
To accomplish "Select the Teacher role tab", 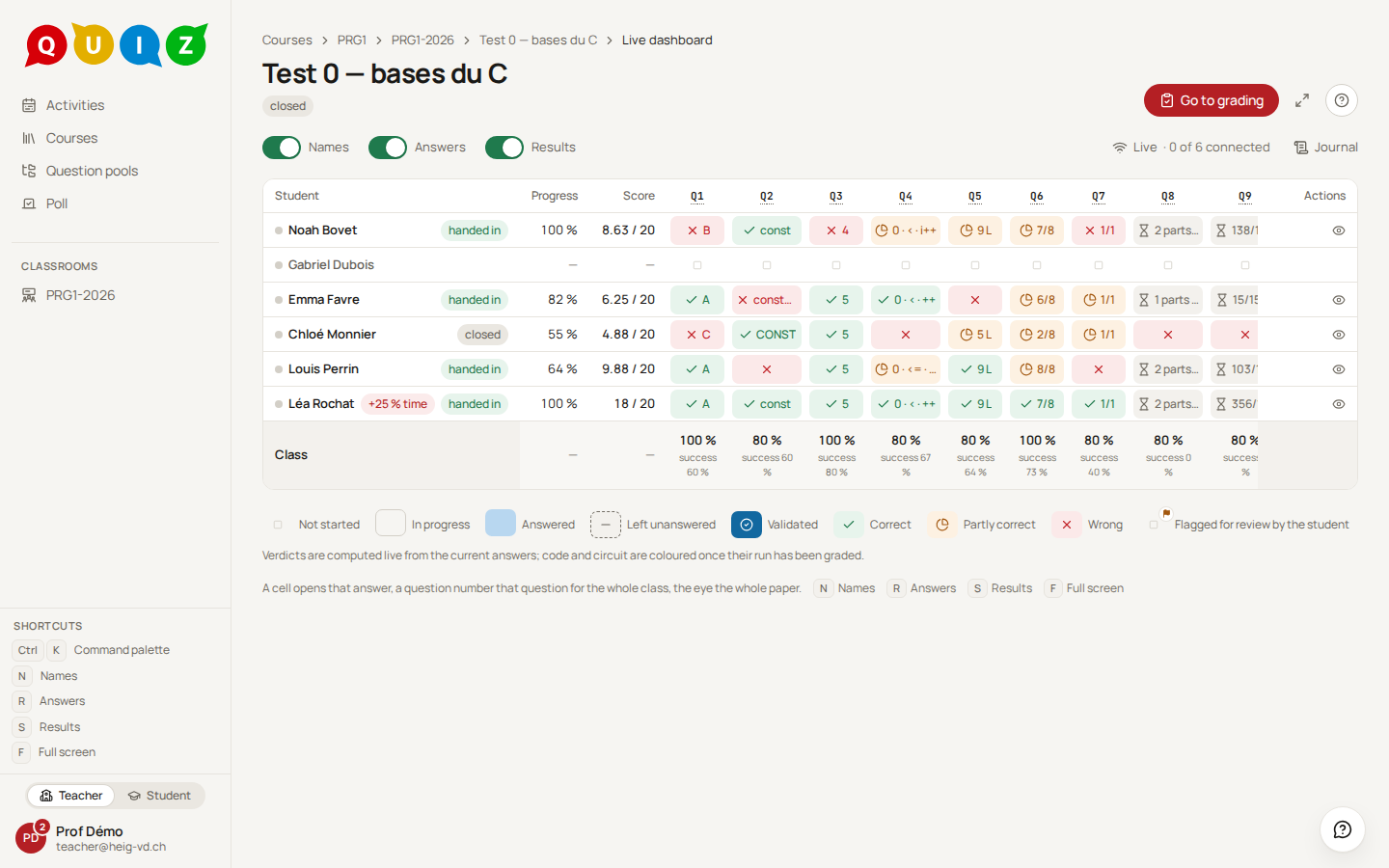I will 70,796.
